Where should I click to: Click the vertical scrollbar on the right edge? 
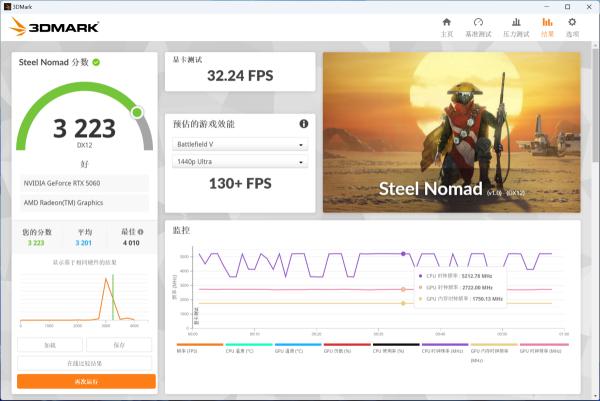click(595, 107)
